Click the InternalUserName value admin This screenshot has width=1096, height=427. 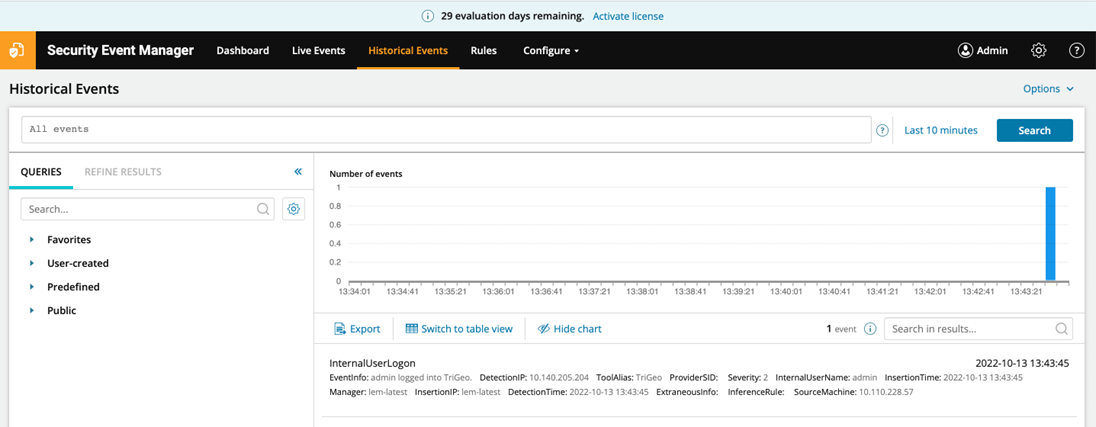[x=865, y=377]
